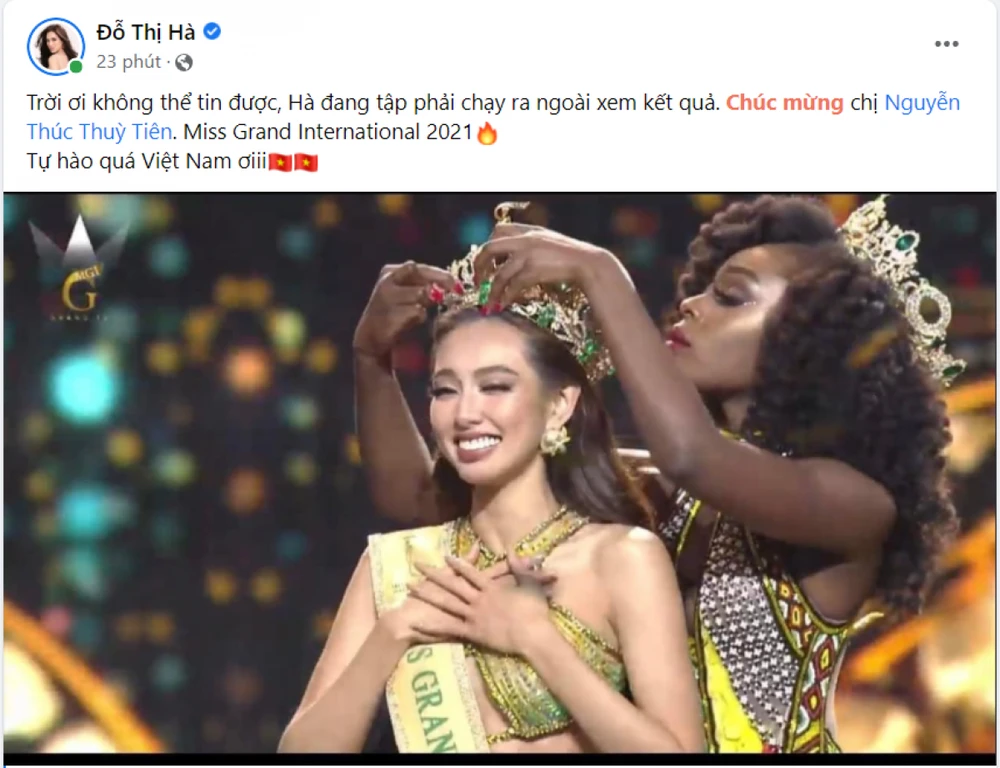Open the crowning photo in the viewer
1000x768 pixels.
(500, 473)
